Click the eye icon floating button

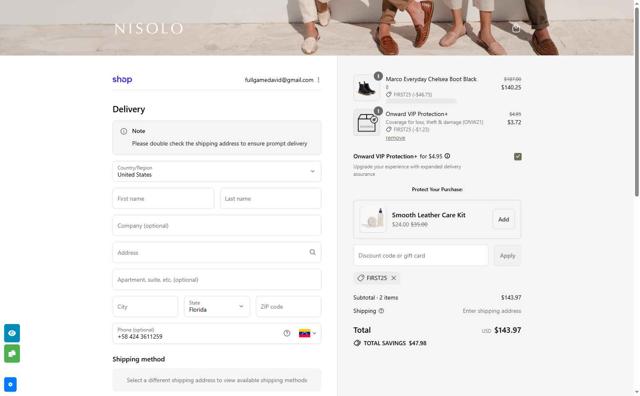click(12, 333)
